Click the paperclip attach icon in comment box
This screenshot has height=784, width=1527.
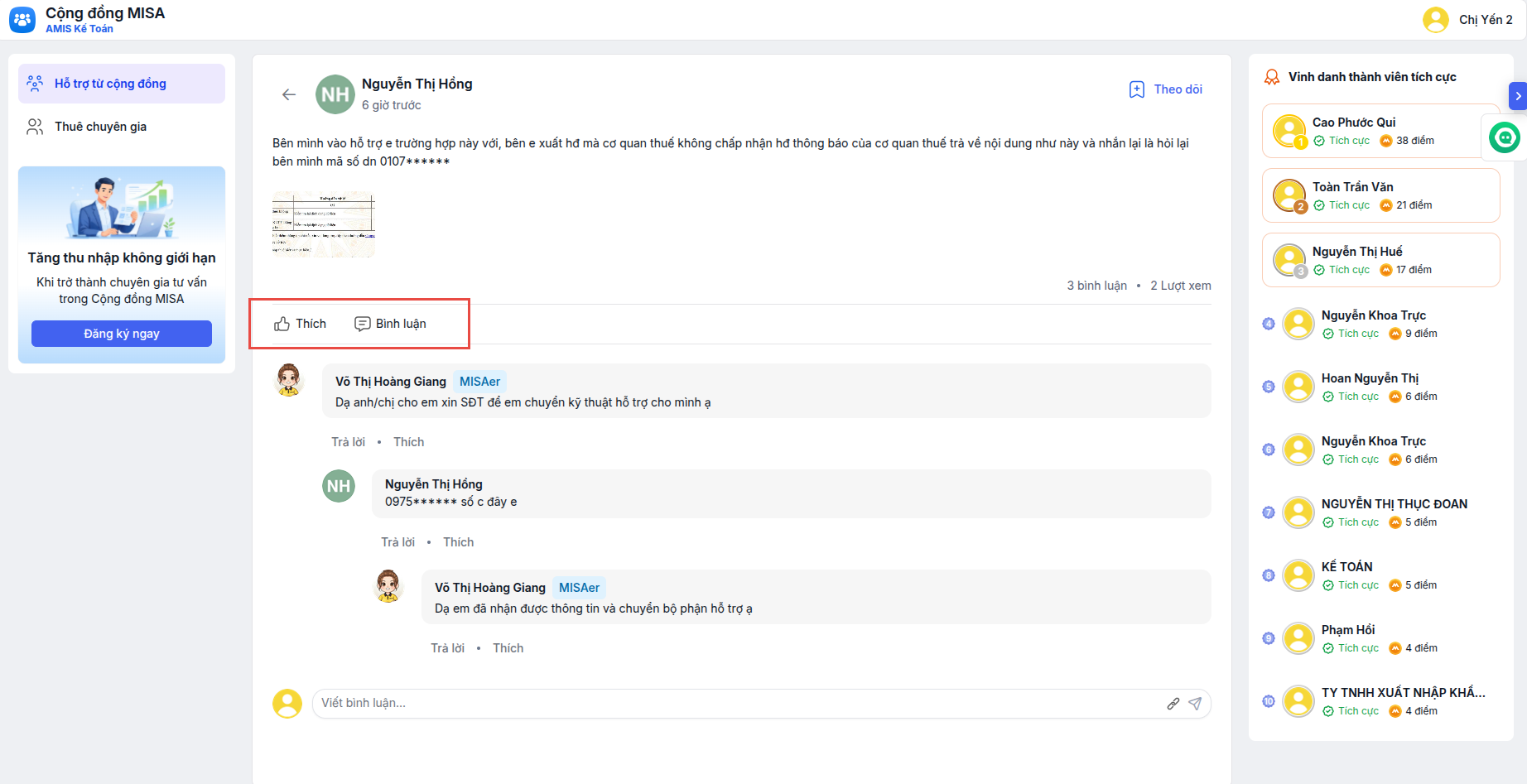(x=1173, y=704)
